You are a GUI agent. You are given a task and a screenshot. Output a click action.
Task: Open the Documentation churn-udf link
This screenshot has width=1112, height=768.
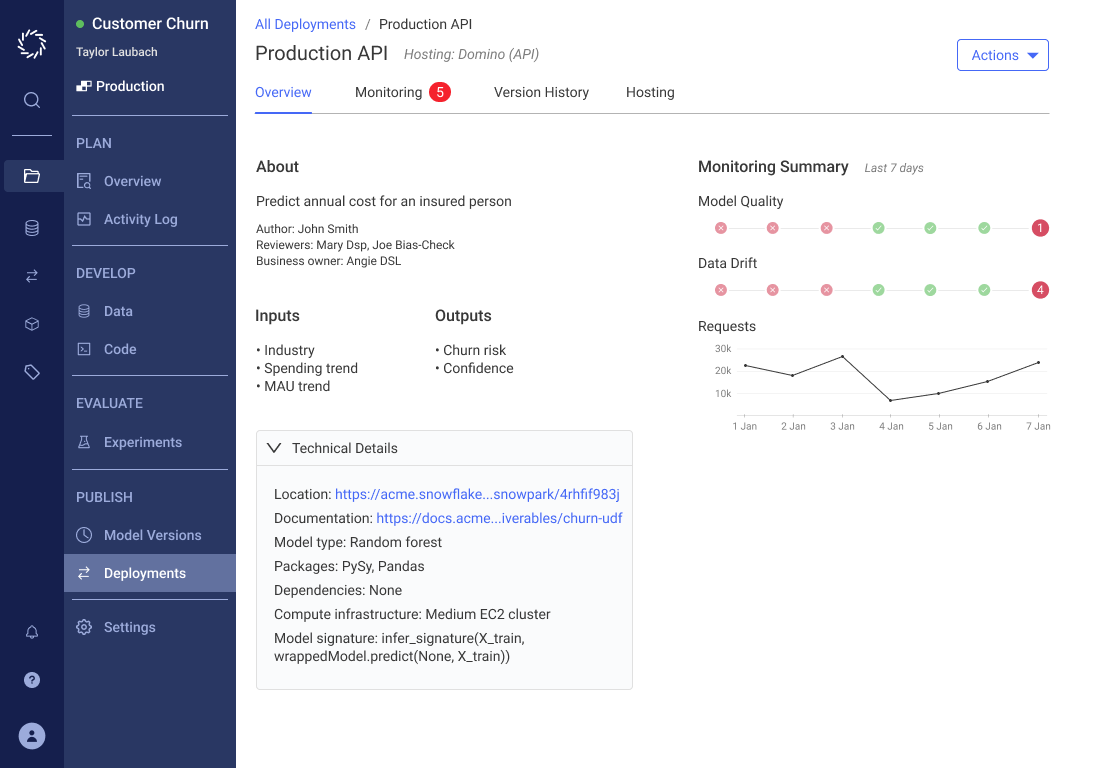click(x=499, y=518)
